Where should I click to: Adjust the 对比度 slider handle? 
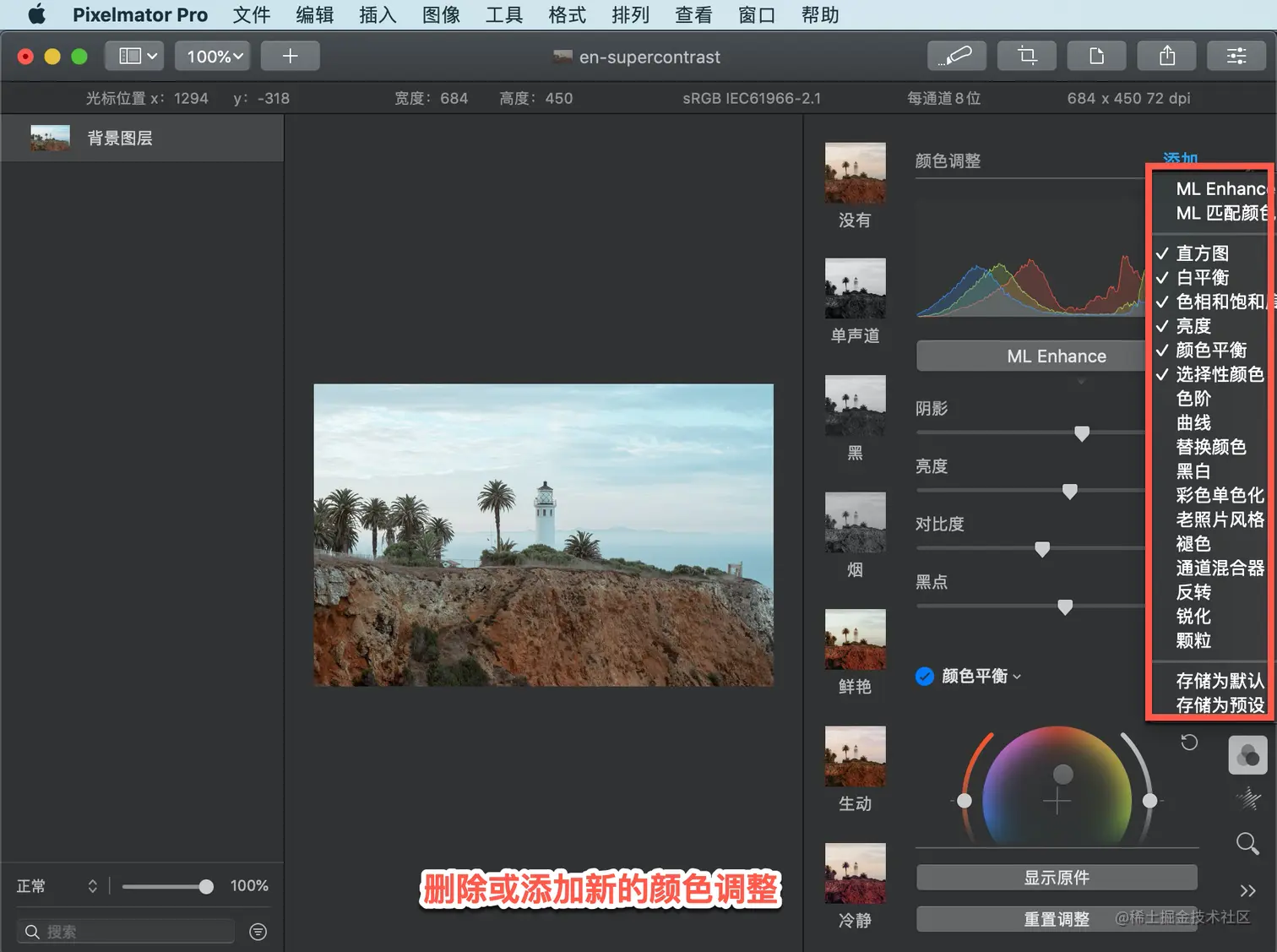point(1042,549)
